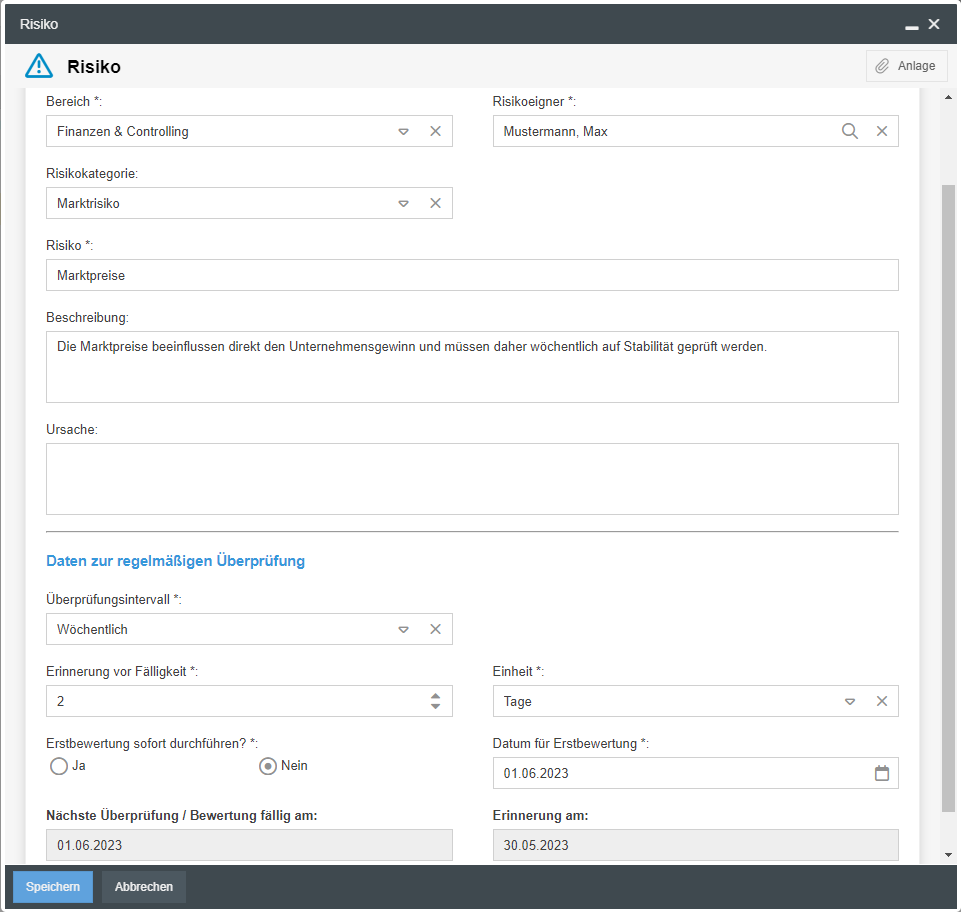
Task: Increase Erinnerung vor Fälligkeit with up arrow
Action: [435, 696]
